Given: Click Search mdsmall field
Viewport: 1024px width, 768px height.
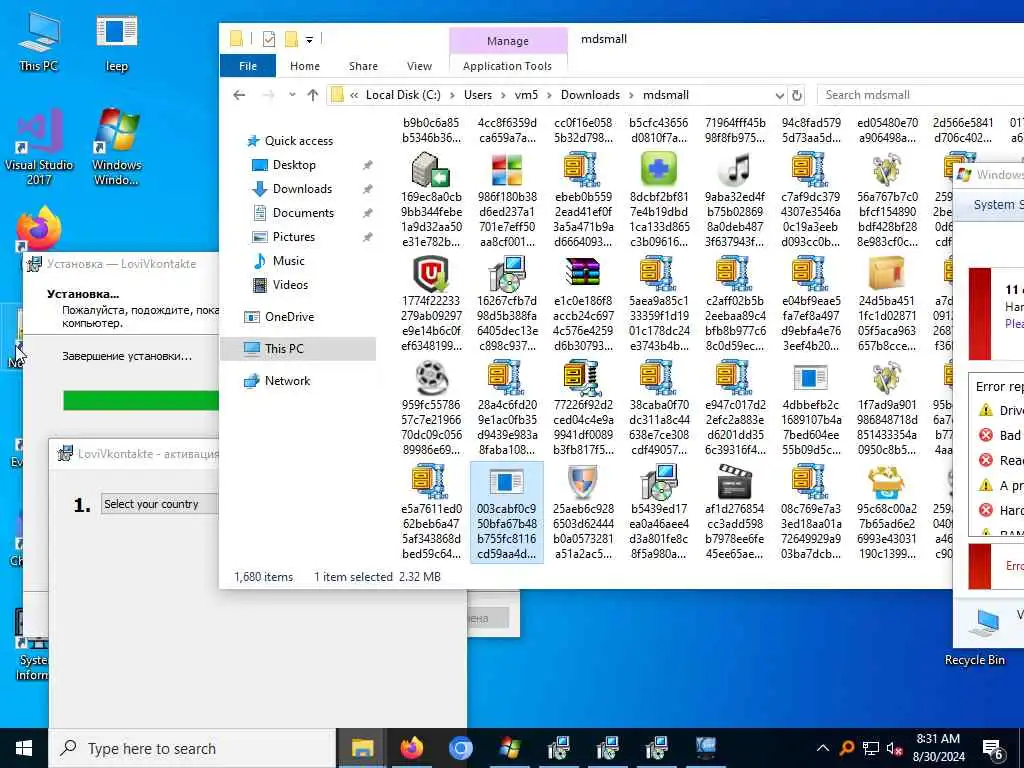Looking at the screenshot, I should click(x=920, y=95).
